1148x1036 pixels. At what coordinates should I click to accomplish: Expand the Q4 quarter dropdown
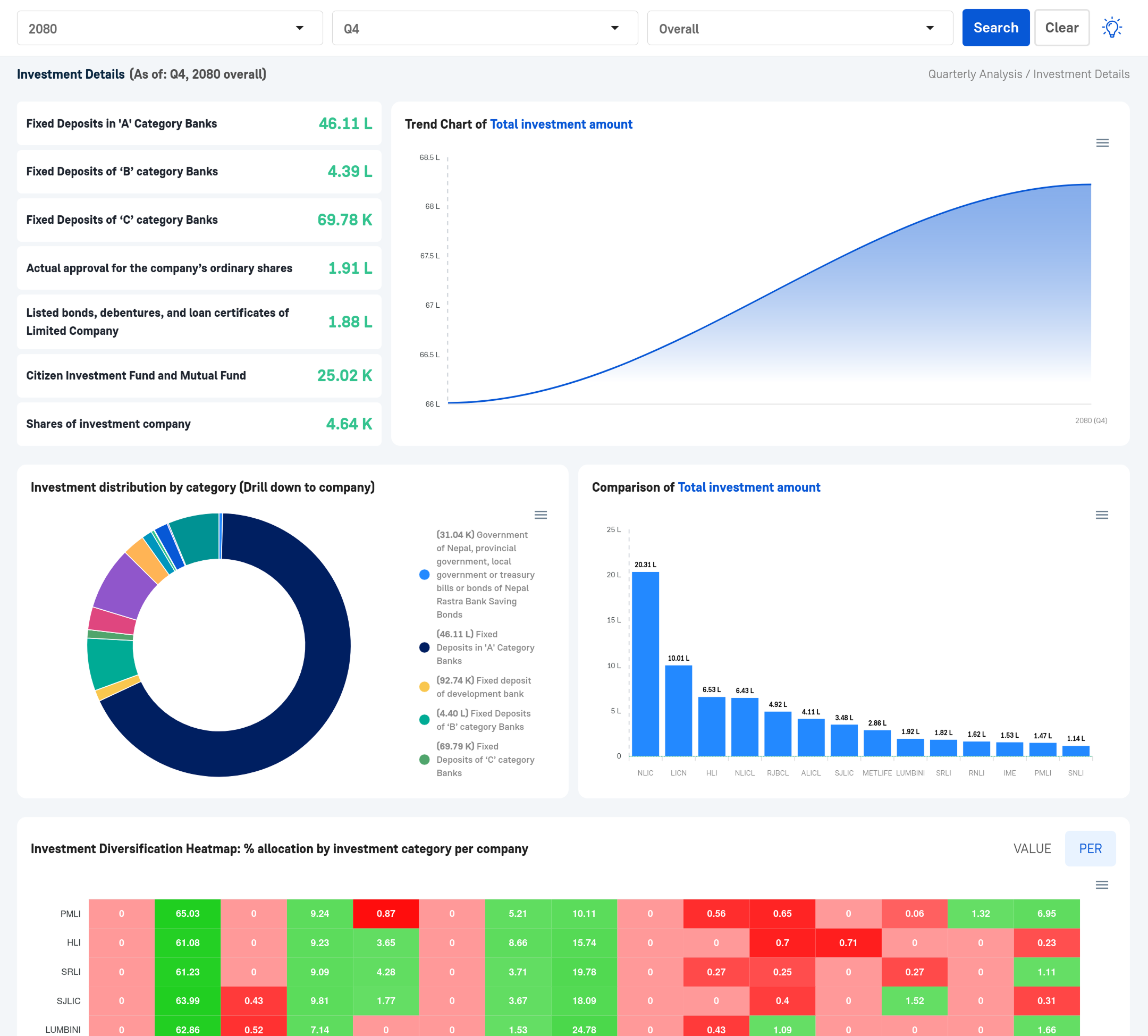coord(484,28)
